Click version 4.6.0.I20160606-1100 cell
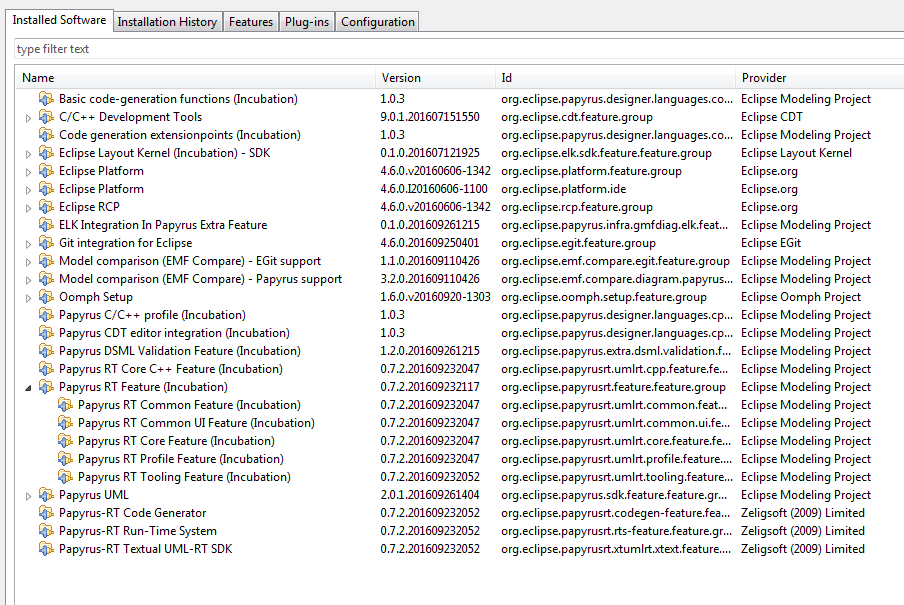This screenshot has width=904, height=605. (434, 189)
